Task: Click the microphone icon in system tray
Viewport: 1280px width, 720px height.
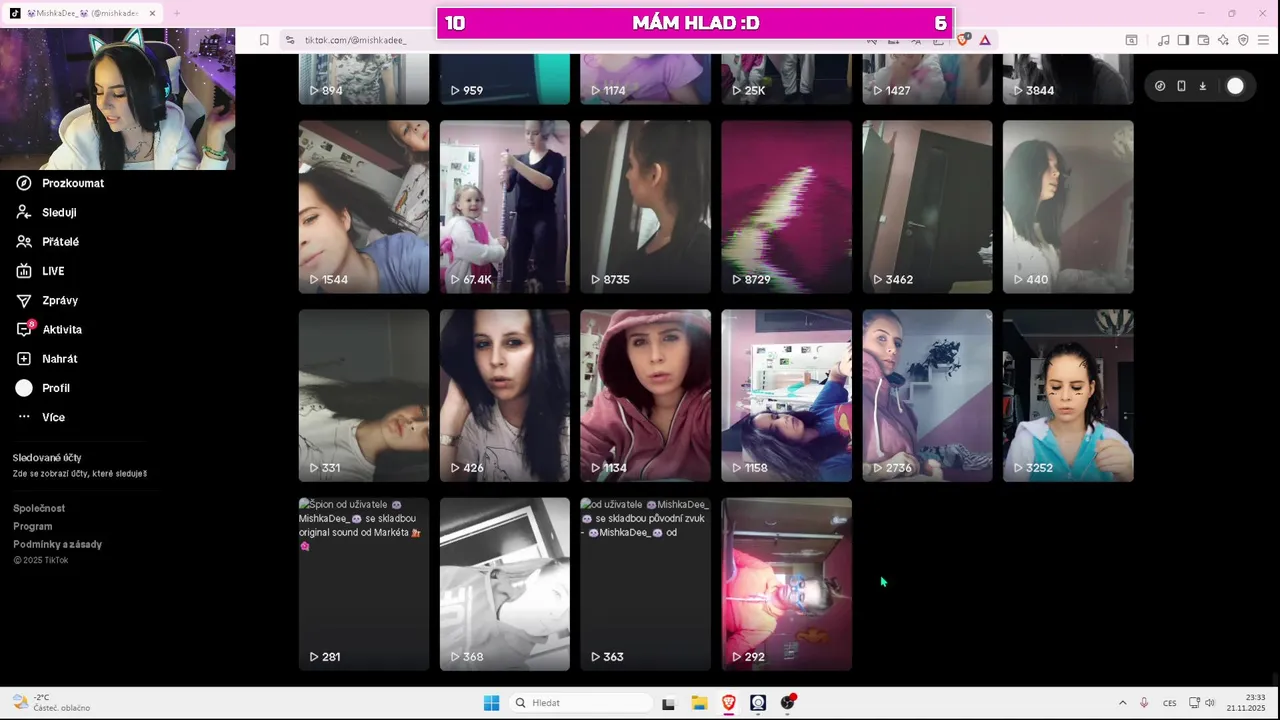Action: coord(1144,703)
